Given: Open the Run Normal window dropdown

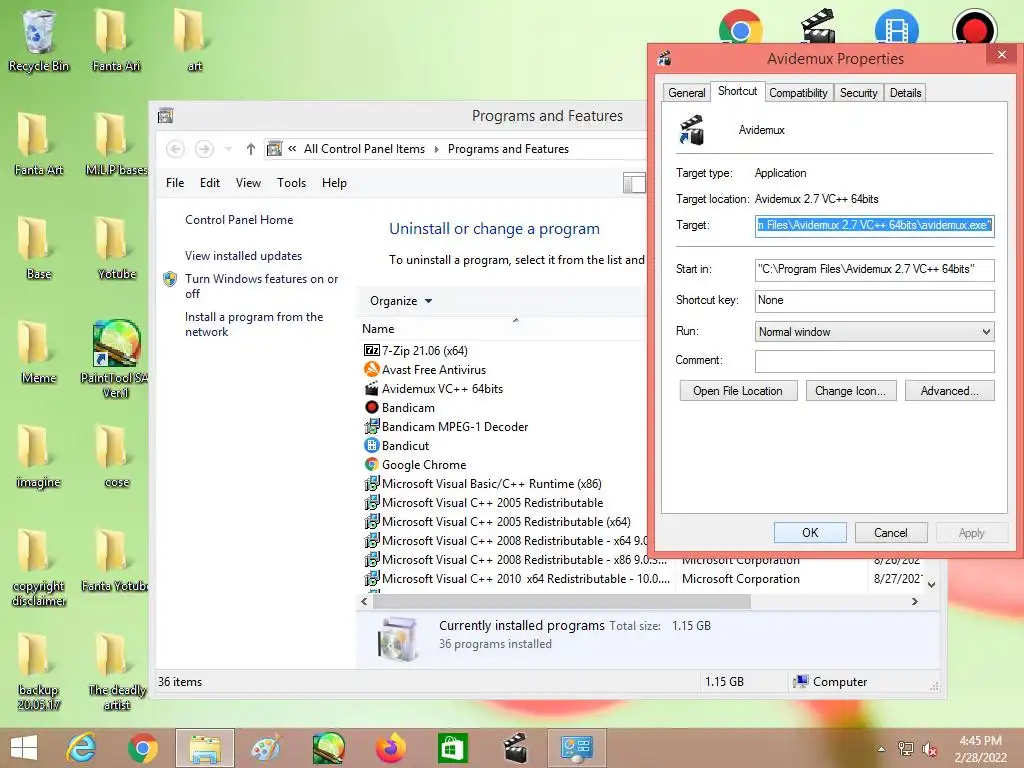Looking at the screenshot, I should (874, 332).
